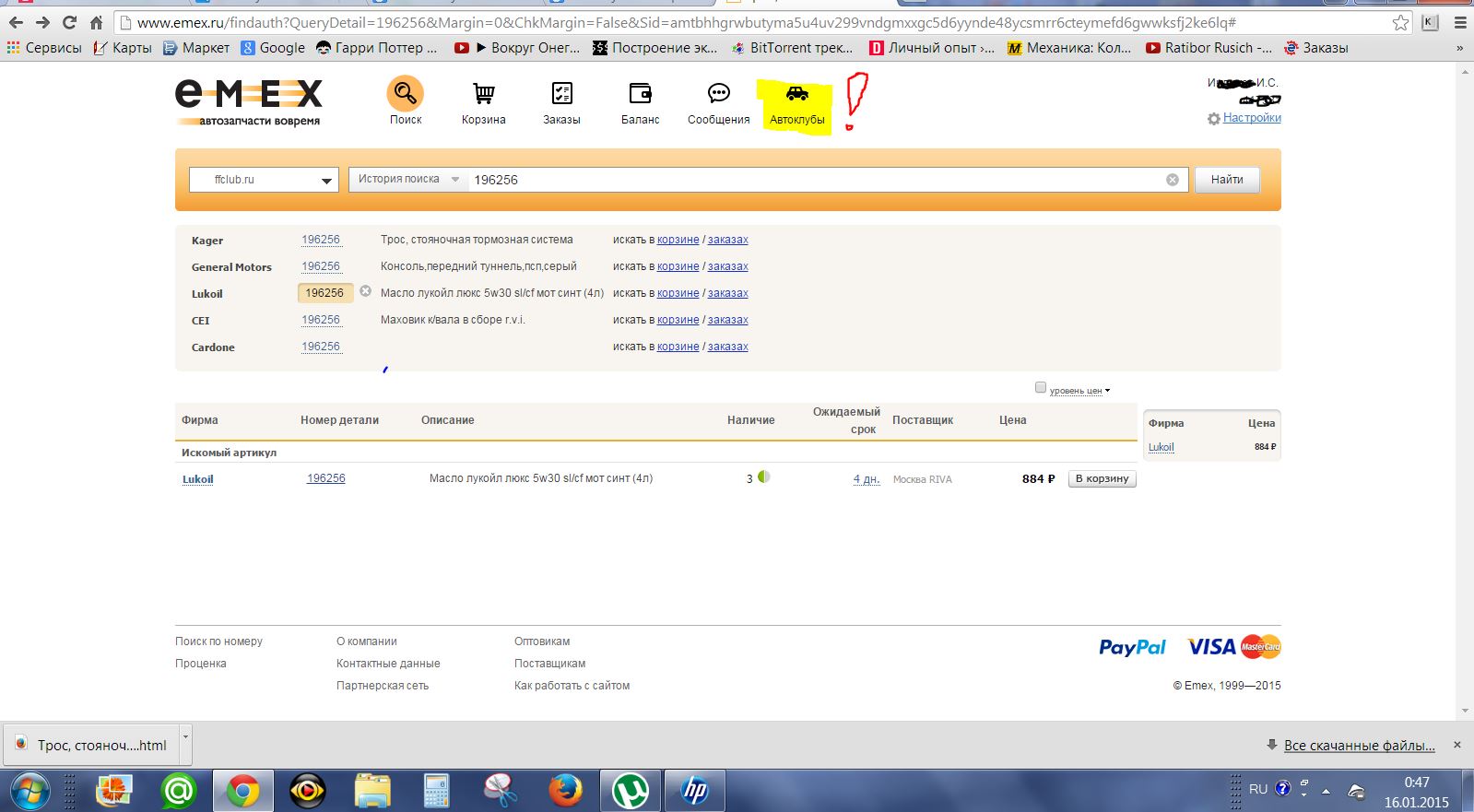Open the browser home page

pyautogui.click(x=96, y=22)
